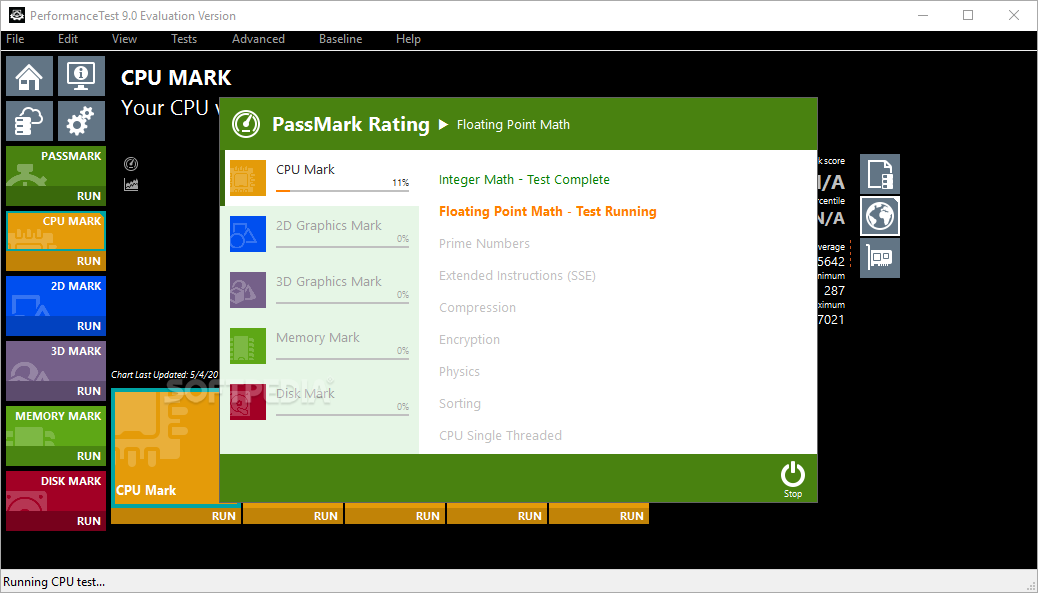Click the Disk Mark progress bar in dialog

pos(342,414)
